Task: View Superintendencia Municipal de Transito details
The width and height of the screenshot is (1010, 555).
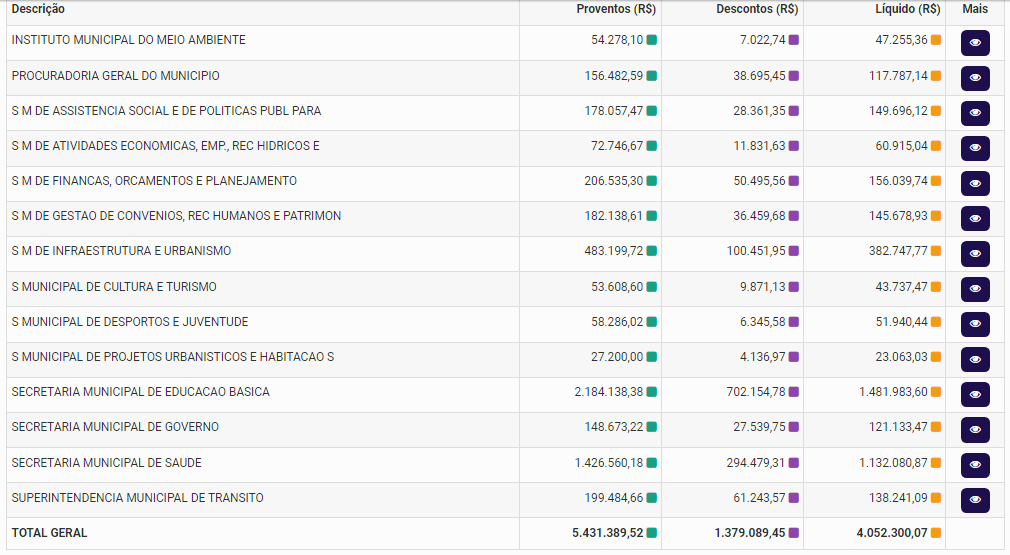Action: [x=975, y=500]
